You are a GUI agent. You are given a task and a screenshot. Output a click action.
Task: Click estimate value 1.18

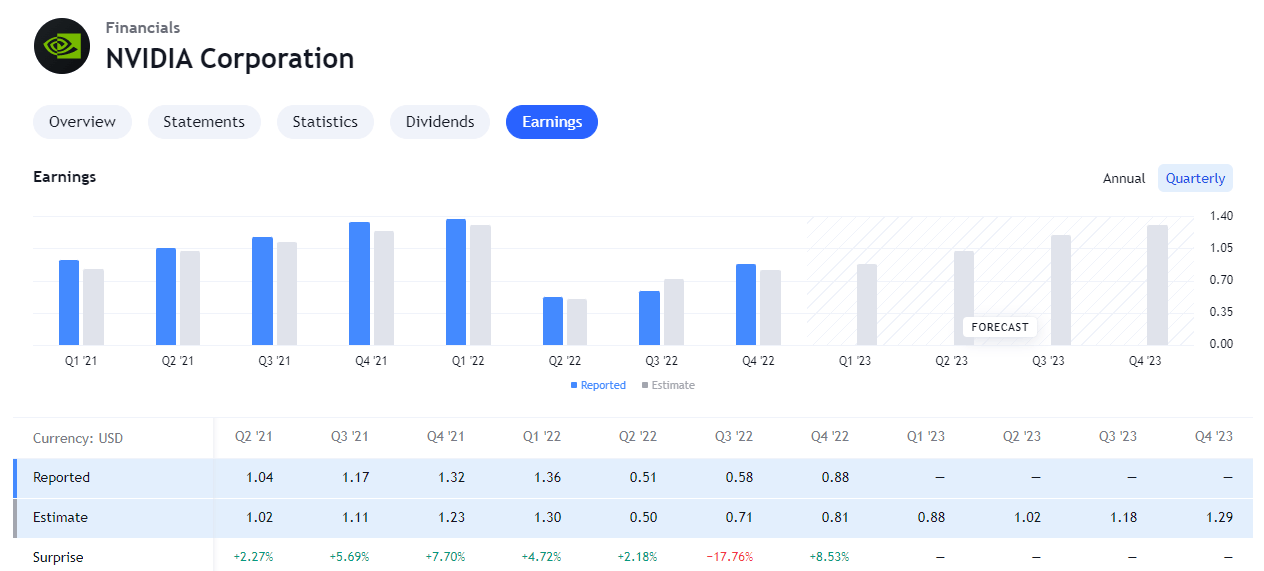click(x=1123, y=517)
